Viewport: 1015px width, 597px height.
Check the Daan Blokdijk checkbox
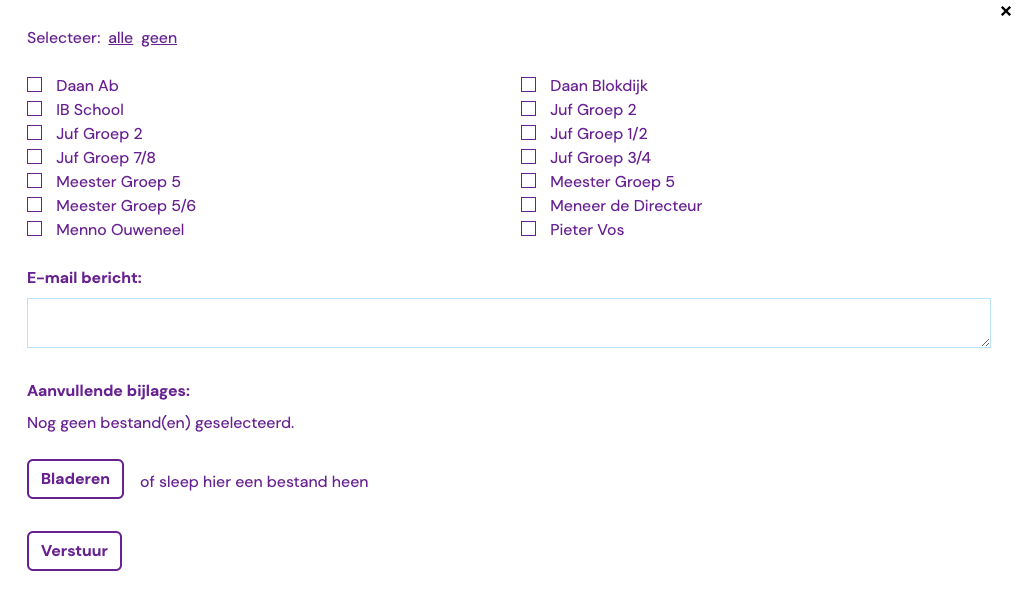(529, 85)
